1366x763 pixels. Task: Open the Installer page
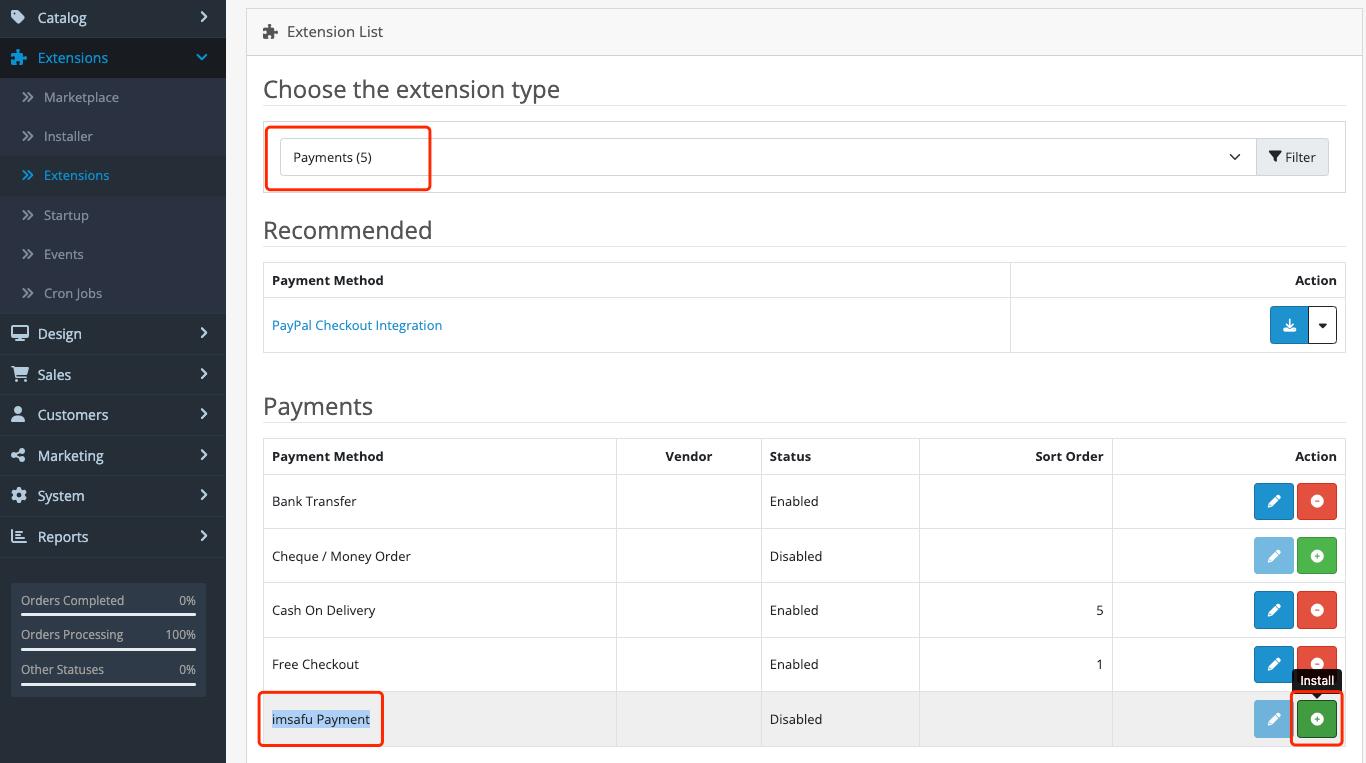68,136
